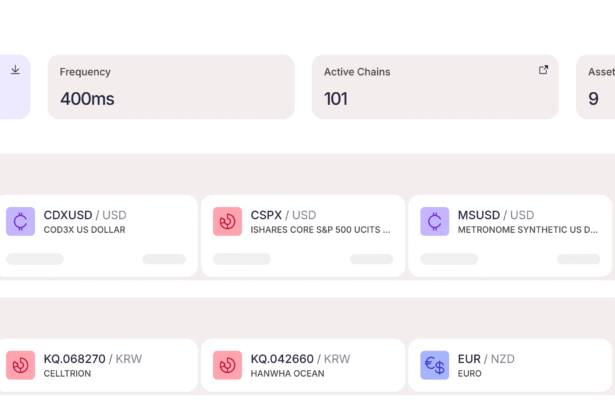Open Active Chains external link icon
This screenshot has height=410, width=615.
pos(544,70)
